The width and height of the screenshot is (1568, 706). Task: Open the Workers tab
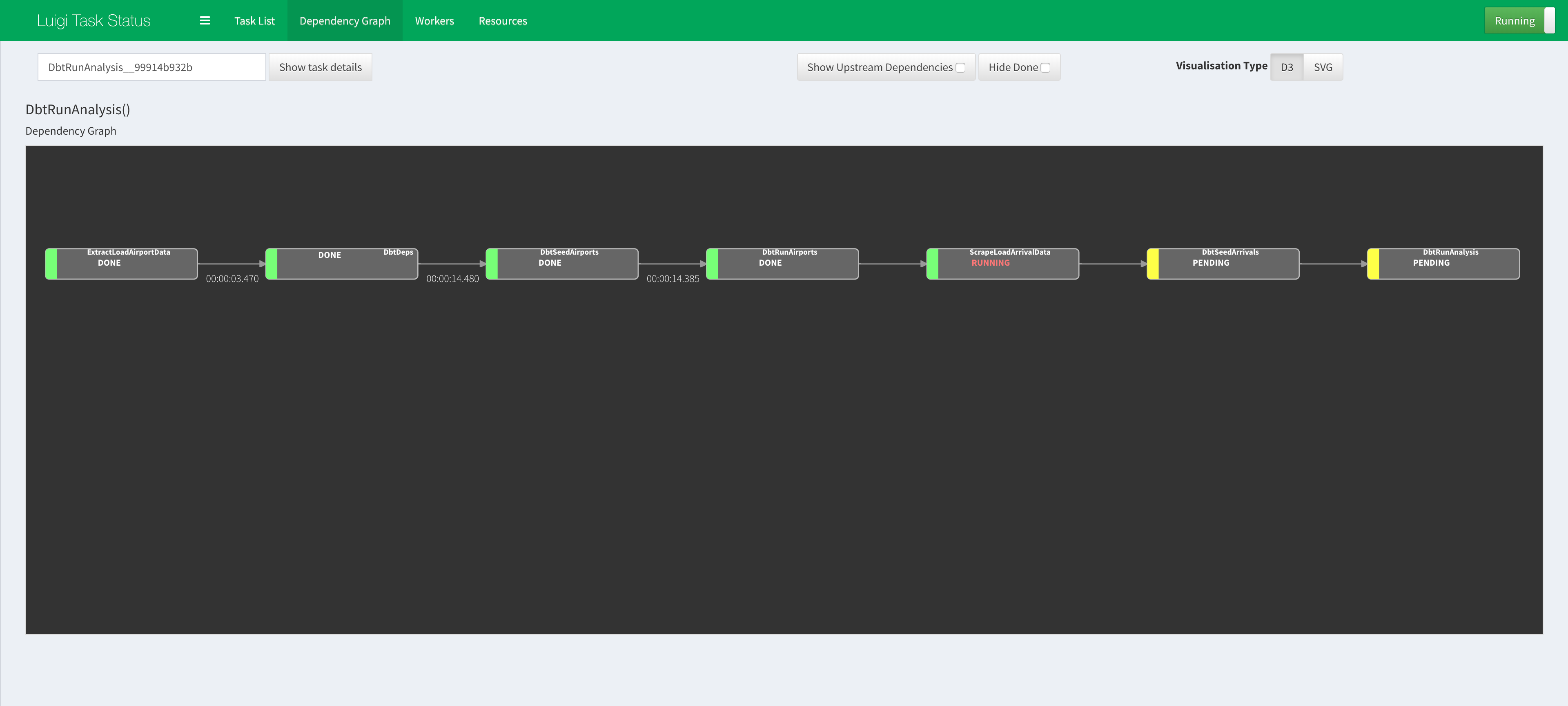tap(434, 20)
